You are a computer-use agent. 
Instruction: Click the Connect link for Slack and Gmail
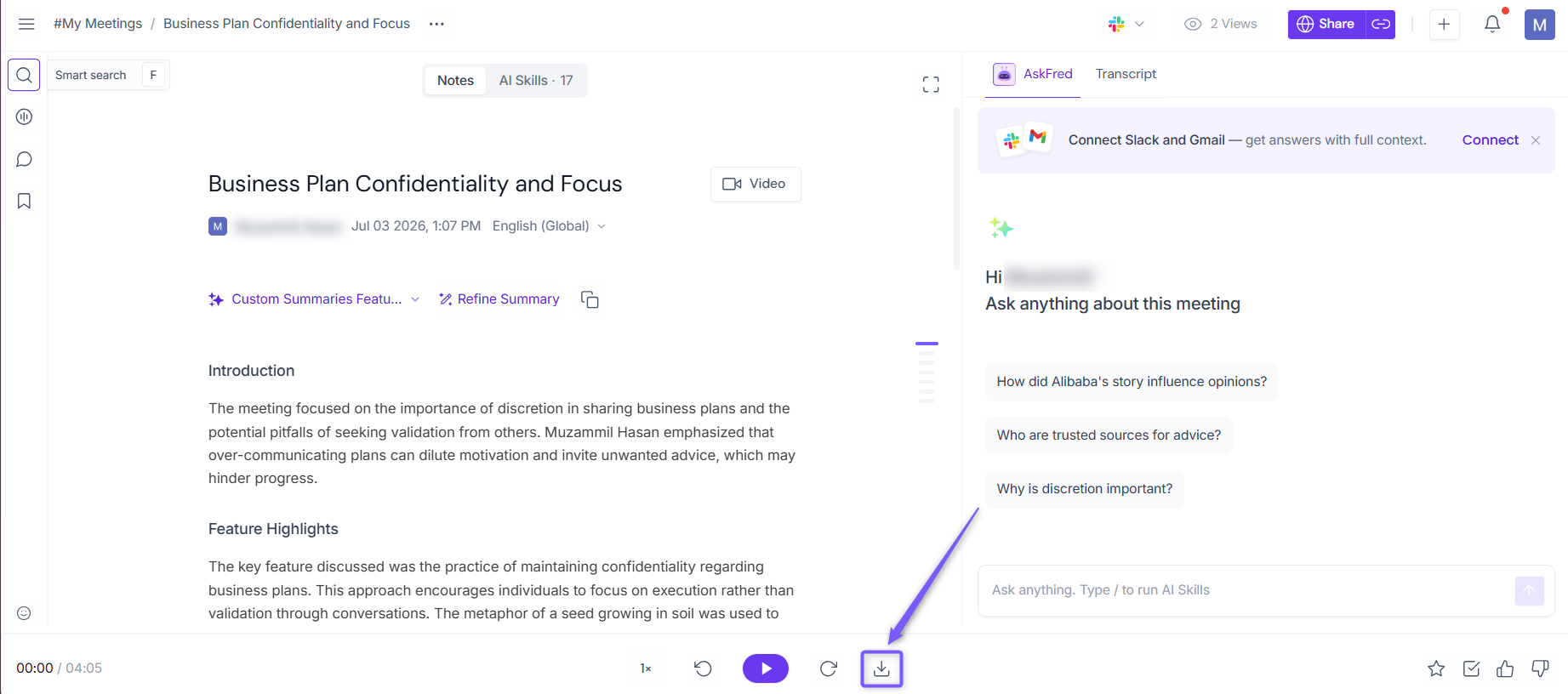(1490, 139)
